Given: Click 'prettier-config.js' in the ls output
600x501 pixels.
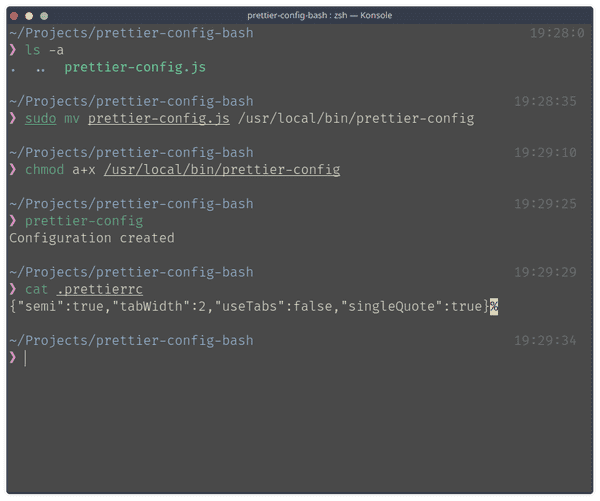Looking at the screenshot, I should [135, 67].
